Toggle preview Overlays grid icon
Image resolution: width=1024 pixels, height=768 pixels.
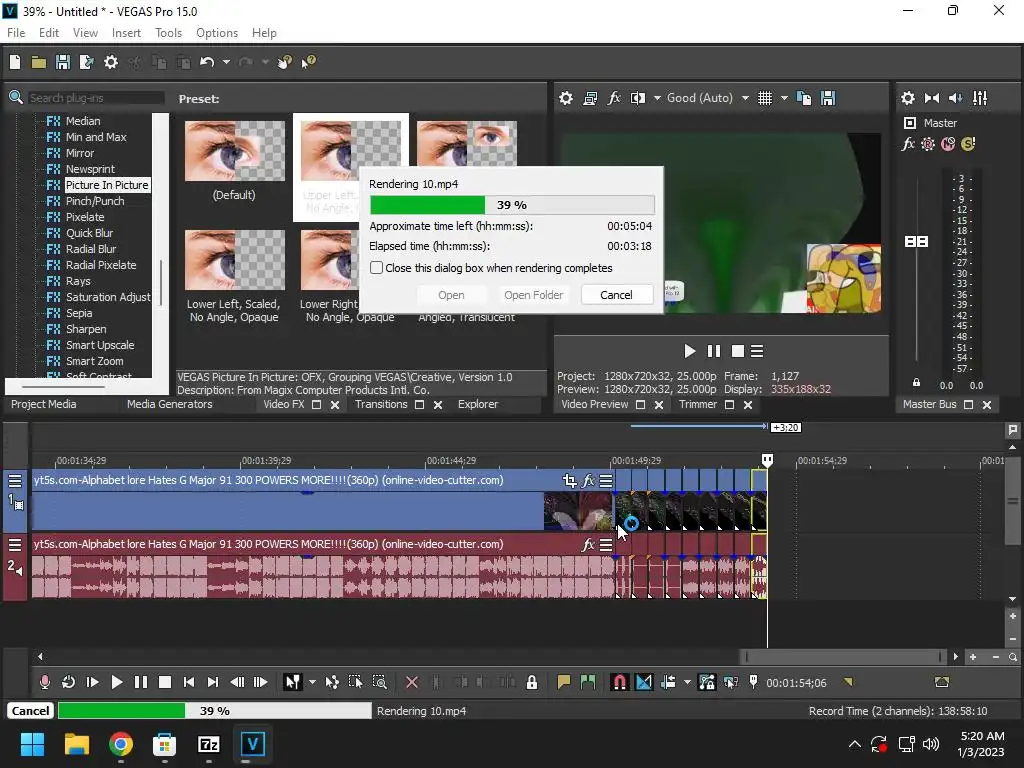coord(765,98)
